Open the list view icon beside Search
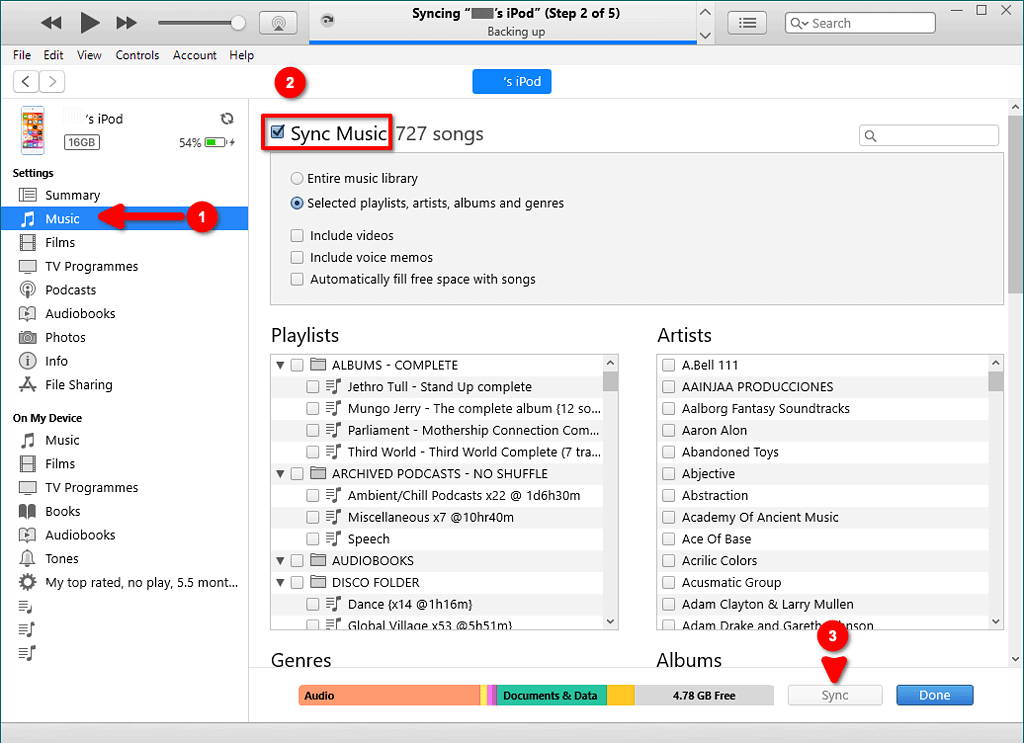 747,23
